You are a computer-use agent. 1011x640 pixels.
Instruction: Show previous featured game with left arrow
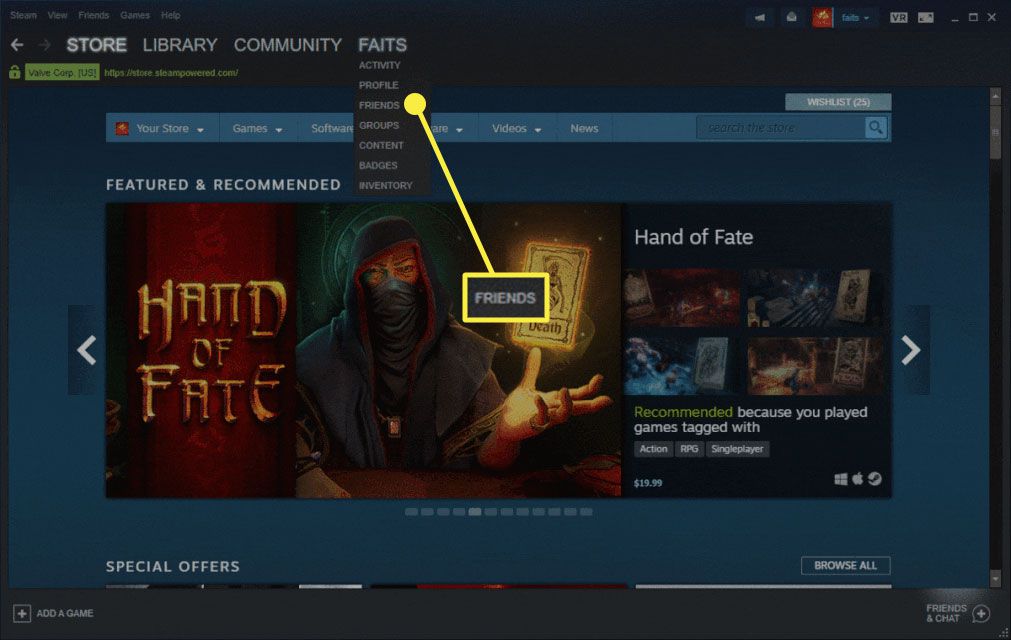86,350
